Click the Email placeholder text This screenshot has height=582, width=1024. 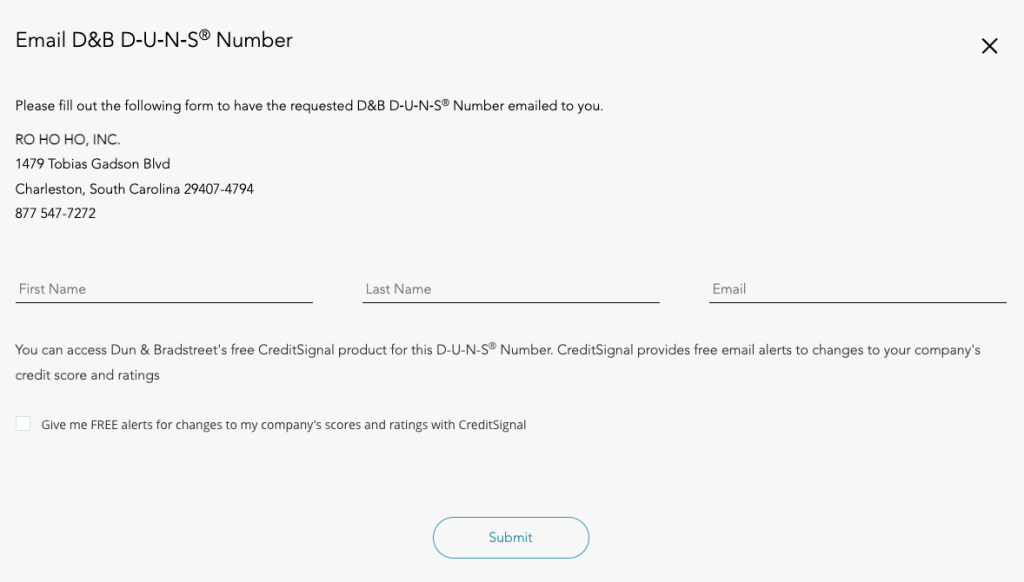tap(730, 289)
